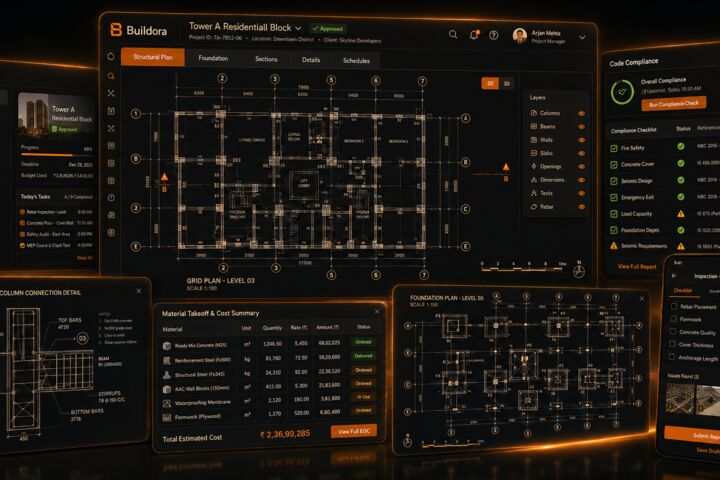Screen dimensions: 720x480
Task: Click Arjan Mehta's profile avatar
Action: [519, 36]
